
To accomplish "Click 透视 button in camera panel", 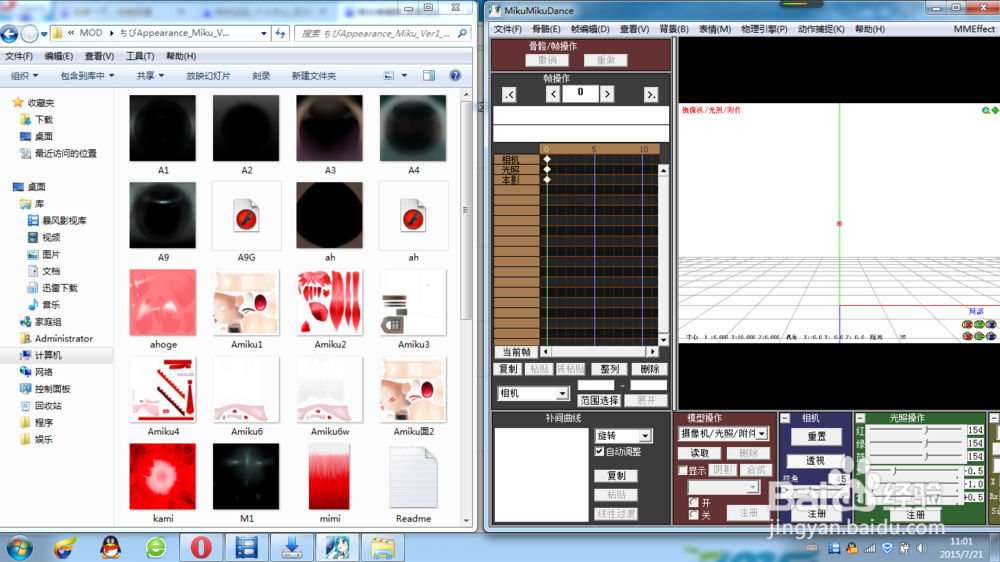I will 815,460.
